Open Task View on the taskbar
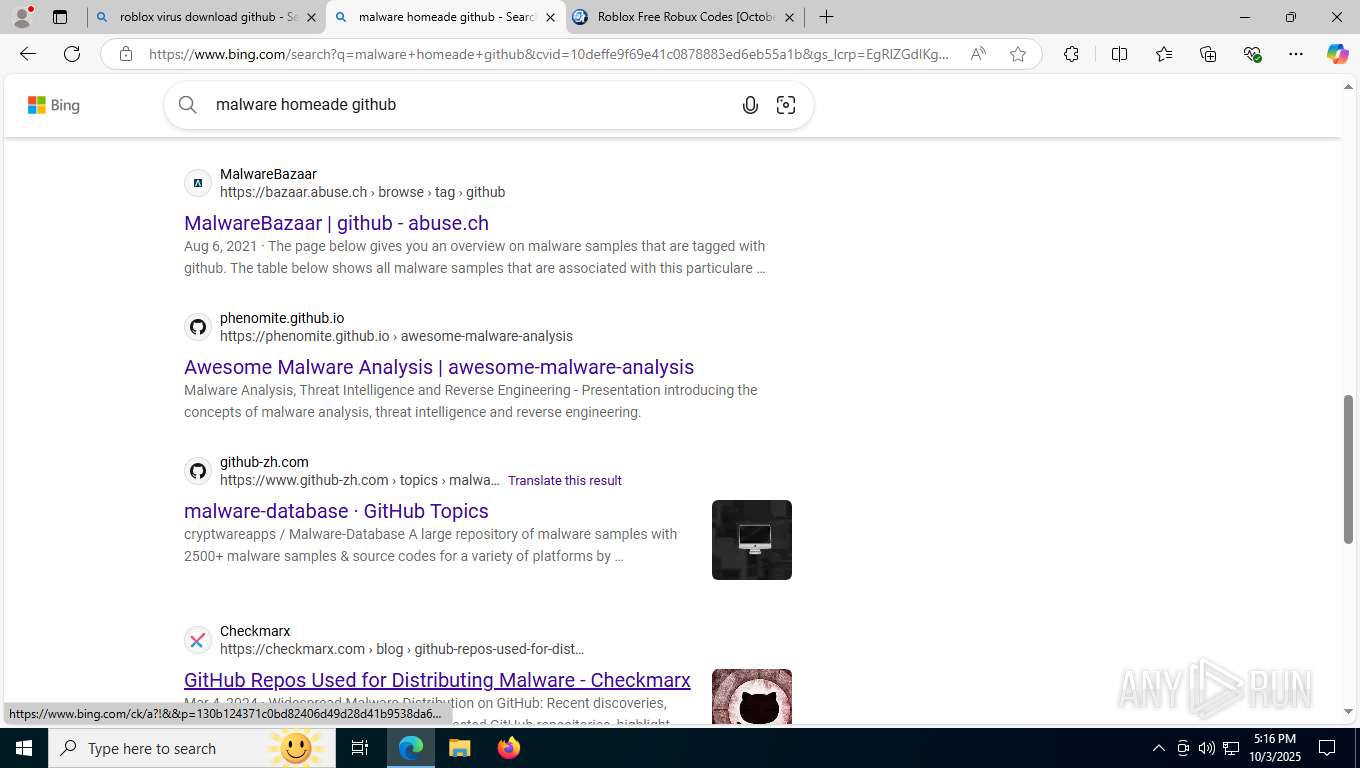 [360, 748]
